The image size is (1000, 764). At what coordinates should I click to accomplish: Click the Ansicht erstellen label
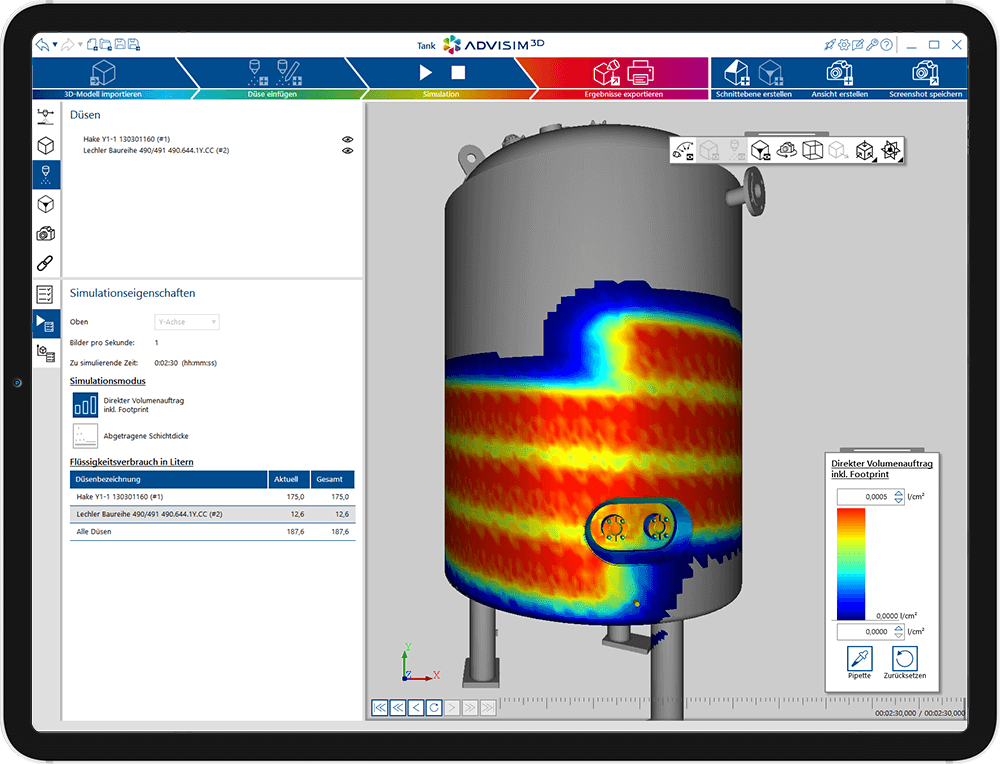[x=839, y=94]
